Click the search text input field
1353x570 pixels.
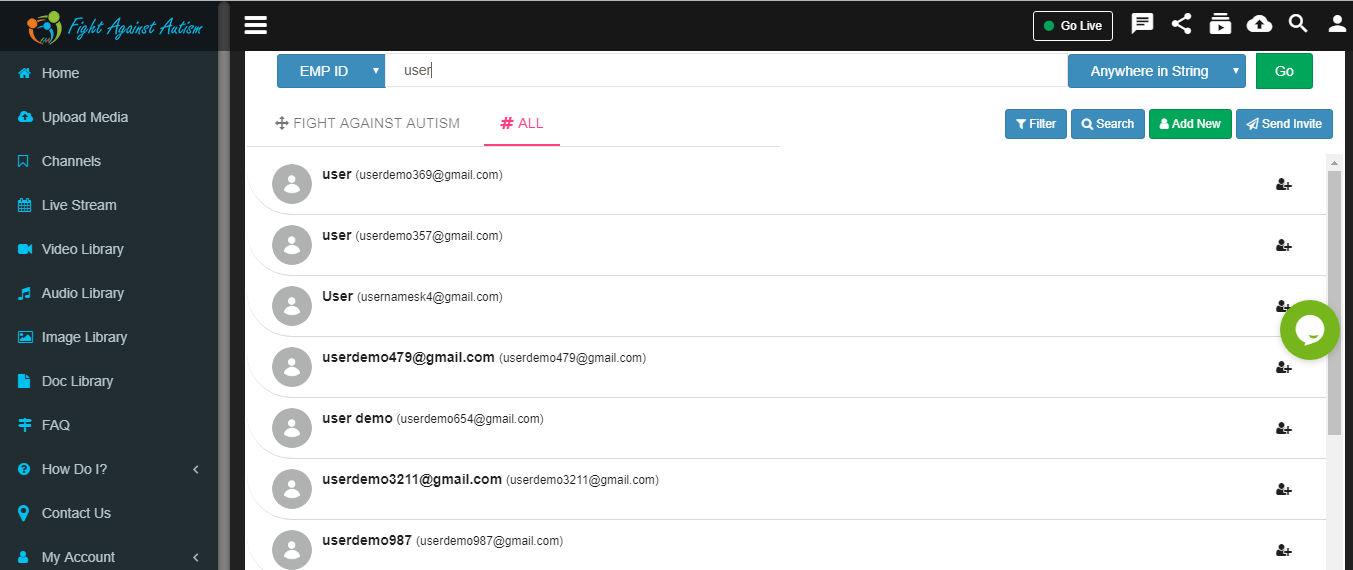(726, 71)
